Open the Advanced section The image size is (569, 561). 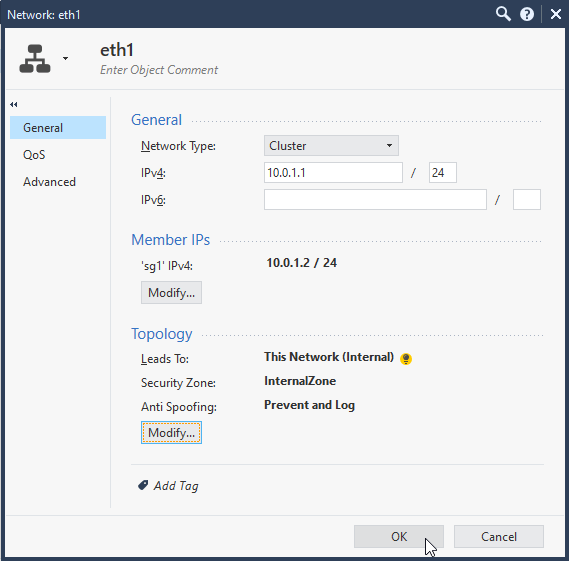coord(49,182)
